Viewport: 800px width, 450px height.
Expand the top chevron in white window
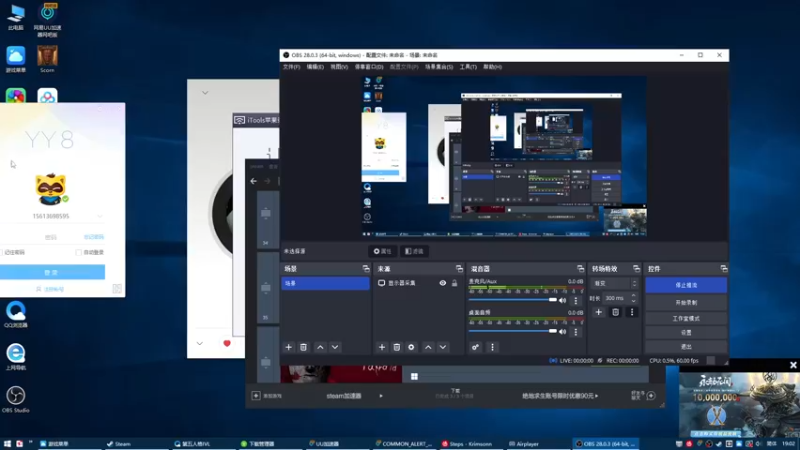(205, 93)
